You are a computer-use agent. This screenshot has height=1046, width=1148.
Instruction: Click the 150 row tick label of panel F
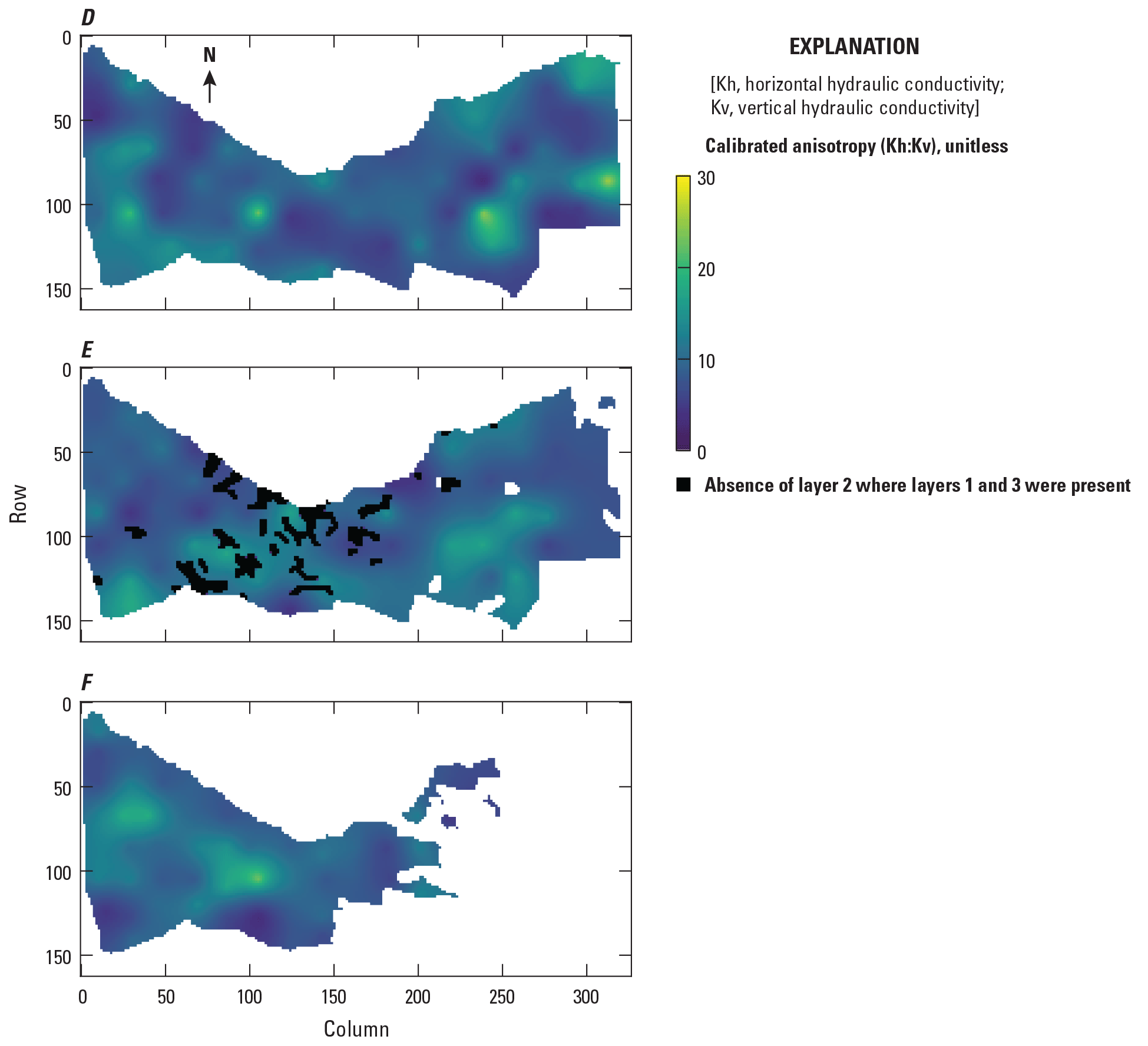click(58, 957)
